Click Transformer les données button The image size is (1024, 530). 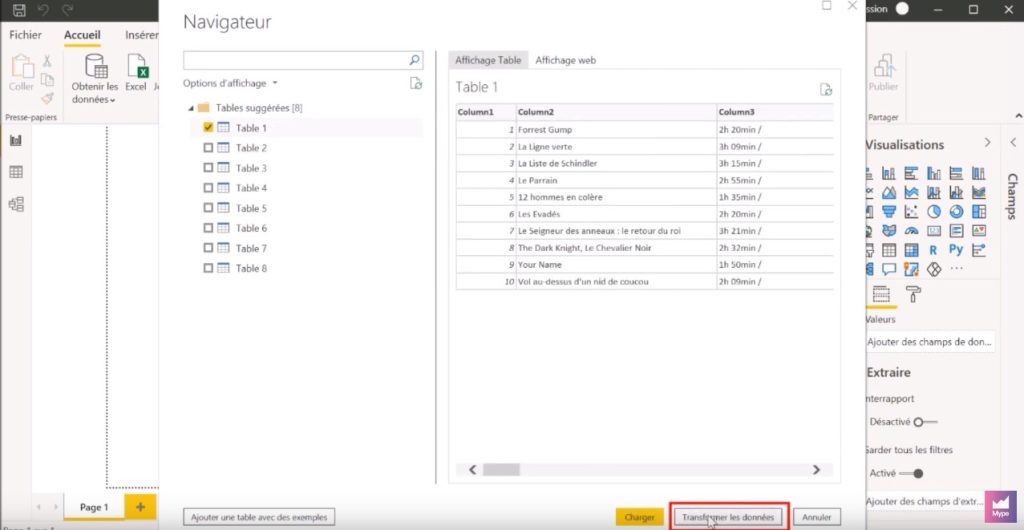[728, 517]
